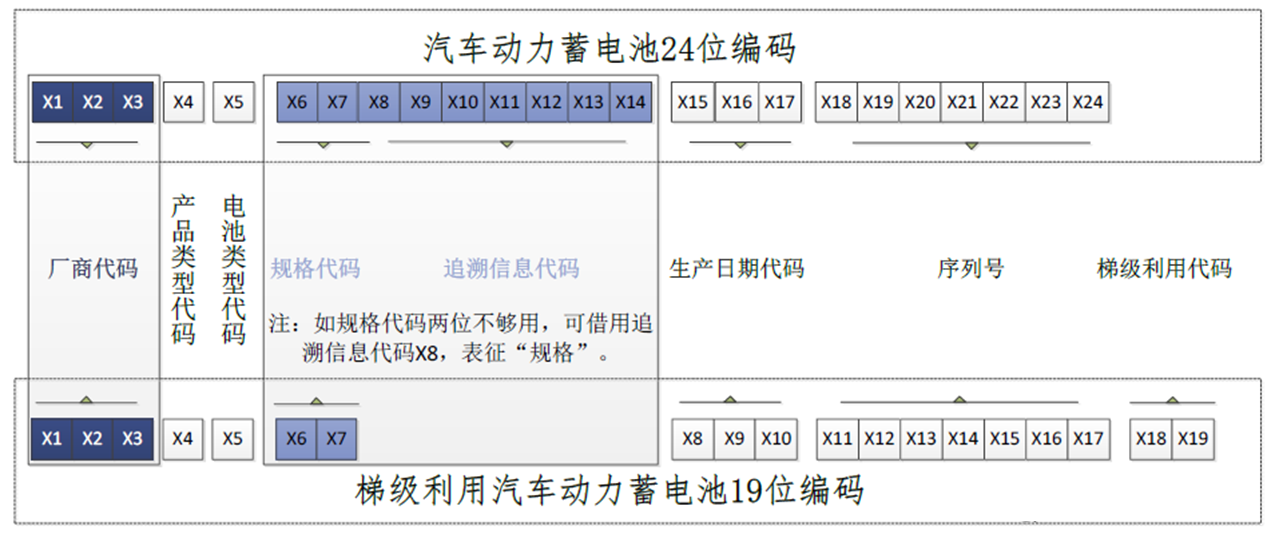Select the blue X14 box in the top row
The height and width of the screenshot is (558, 1275).
tap(630, 102)
